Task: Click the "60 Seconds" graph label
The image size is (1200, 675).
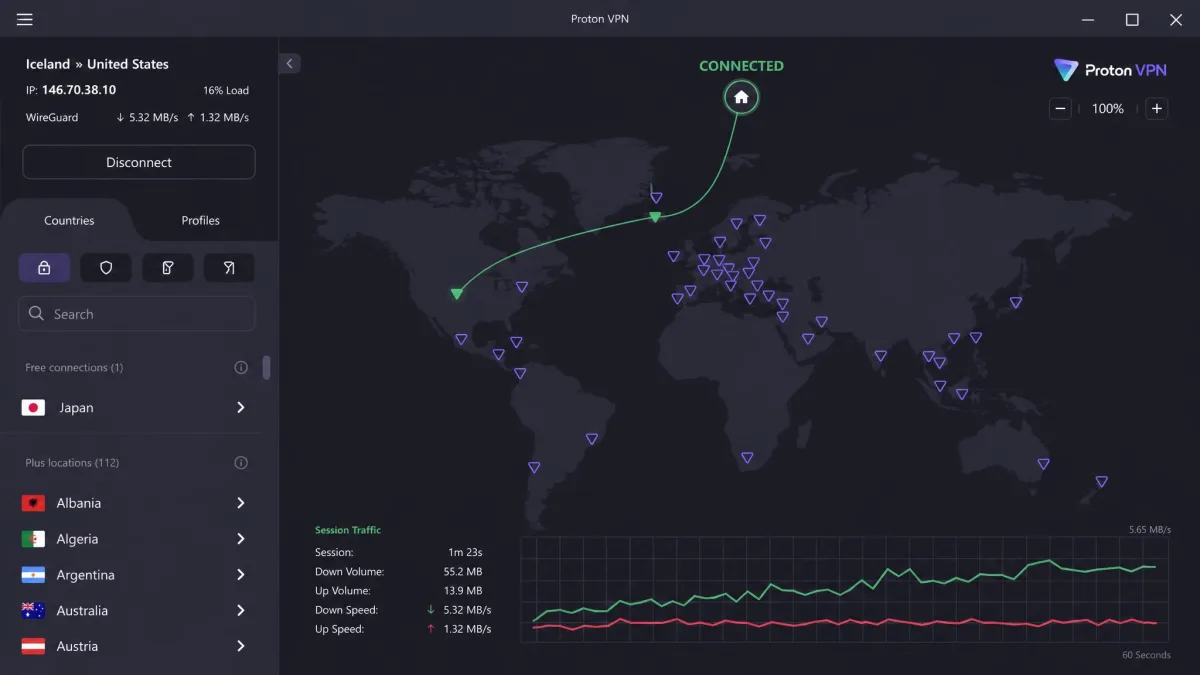Action: [x=1146, y=655]
